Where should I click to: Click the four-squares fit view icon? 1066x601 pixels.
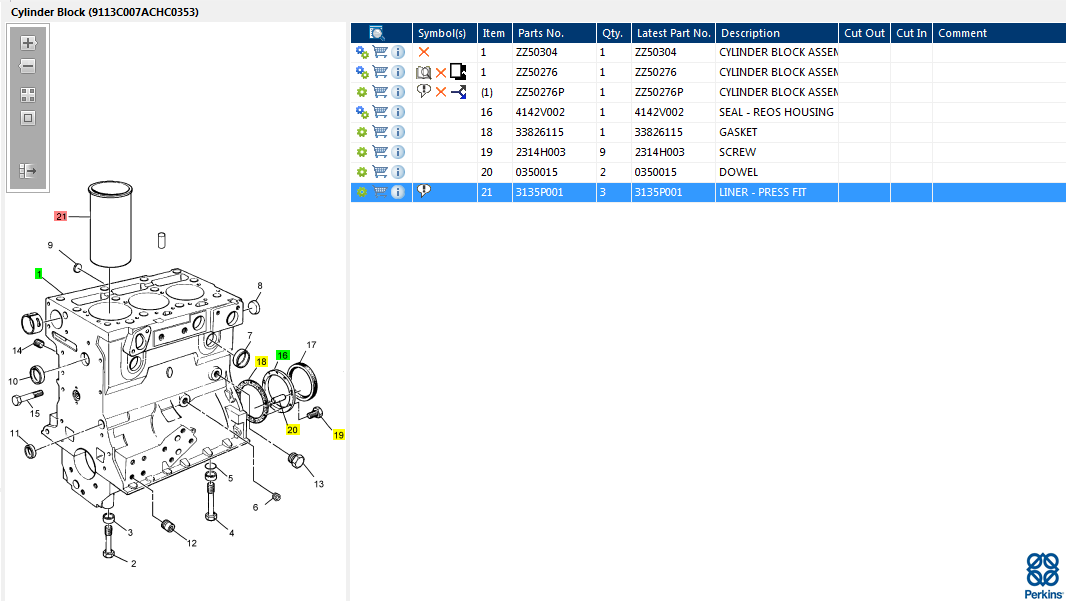28,95
